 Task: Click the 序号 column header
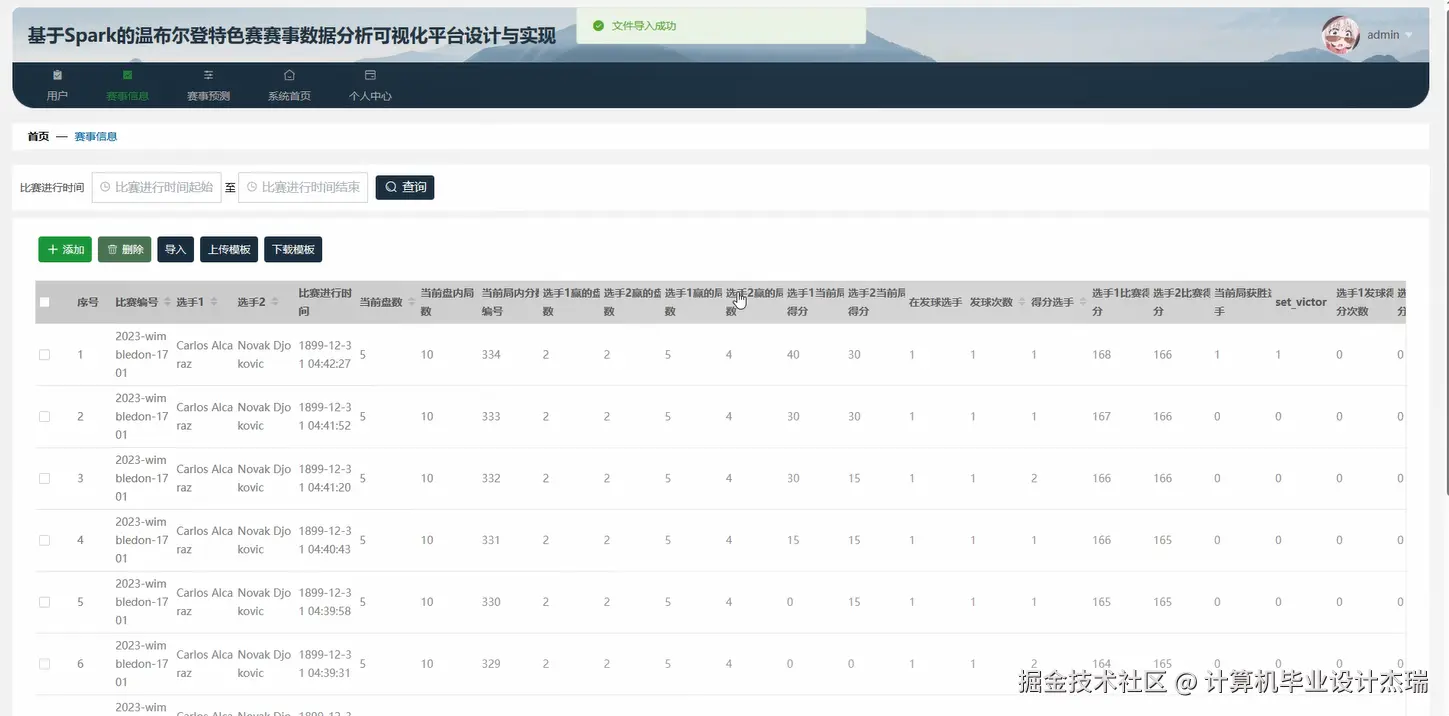88,302
